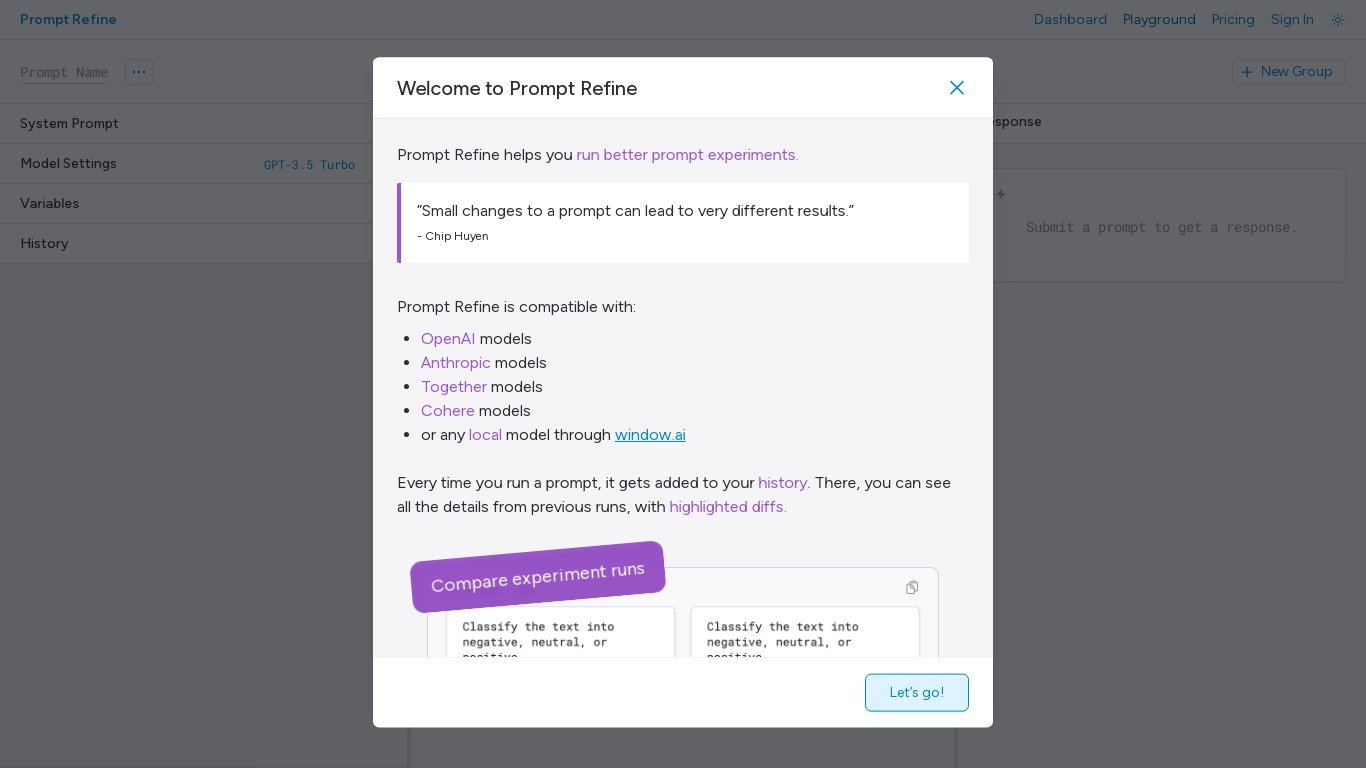Click the lightning bolt icon in response panel

pos(1001,194)
